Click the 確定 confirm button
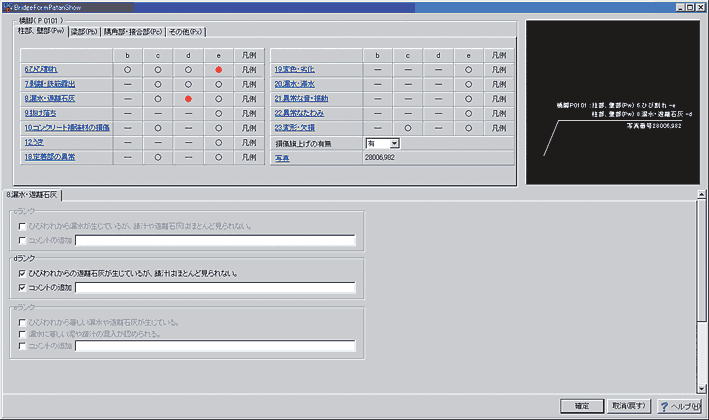 tap(582, 406)
